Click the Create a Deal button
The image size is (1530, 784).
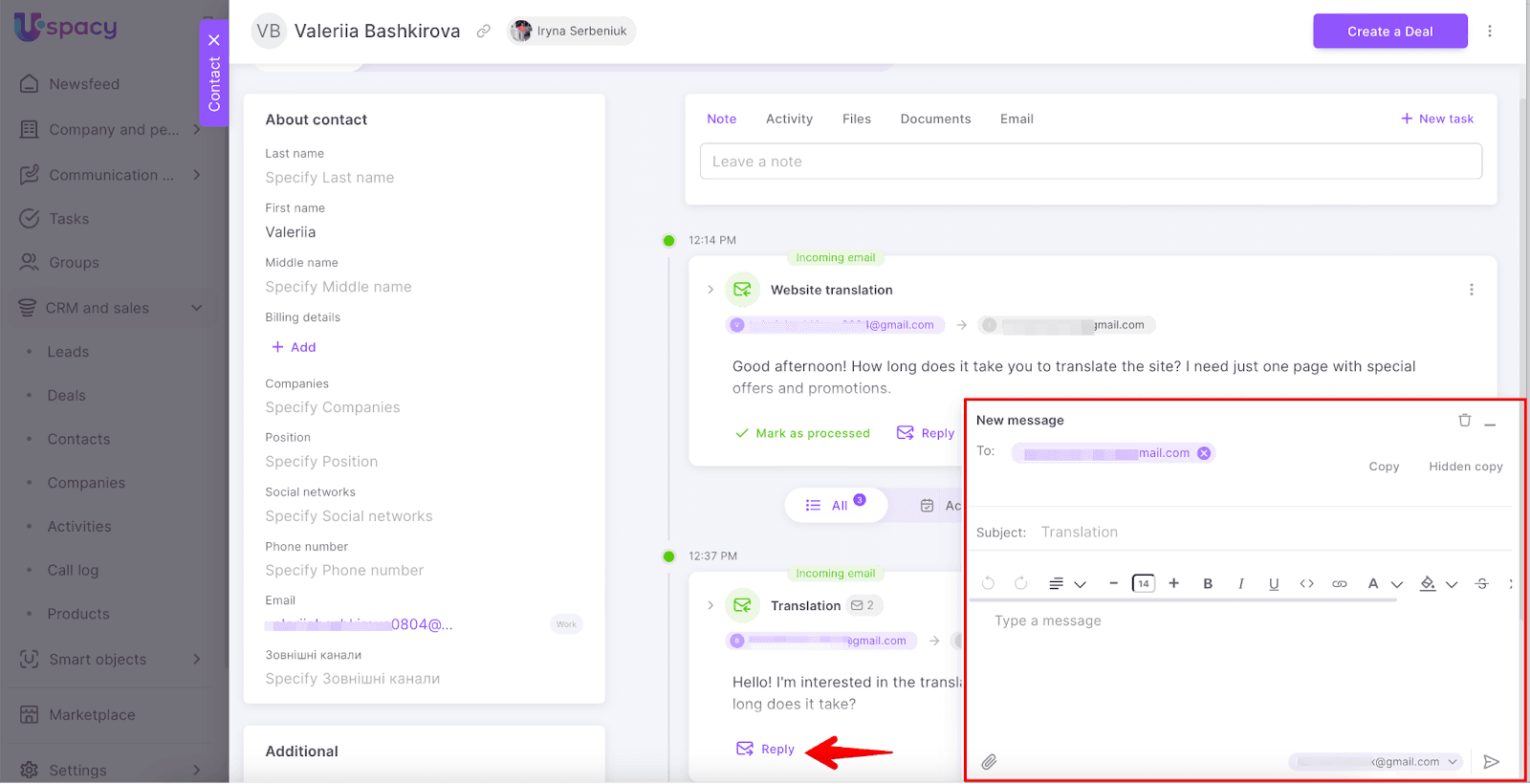point(1389,32)
